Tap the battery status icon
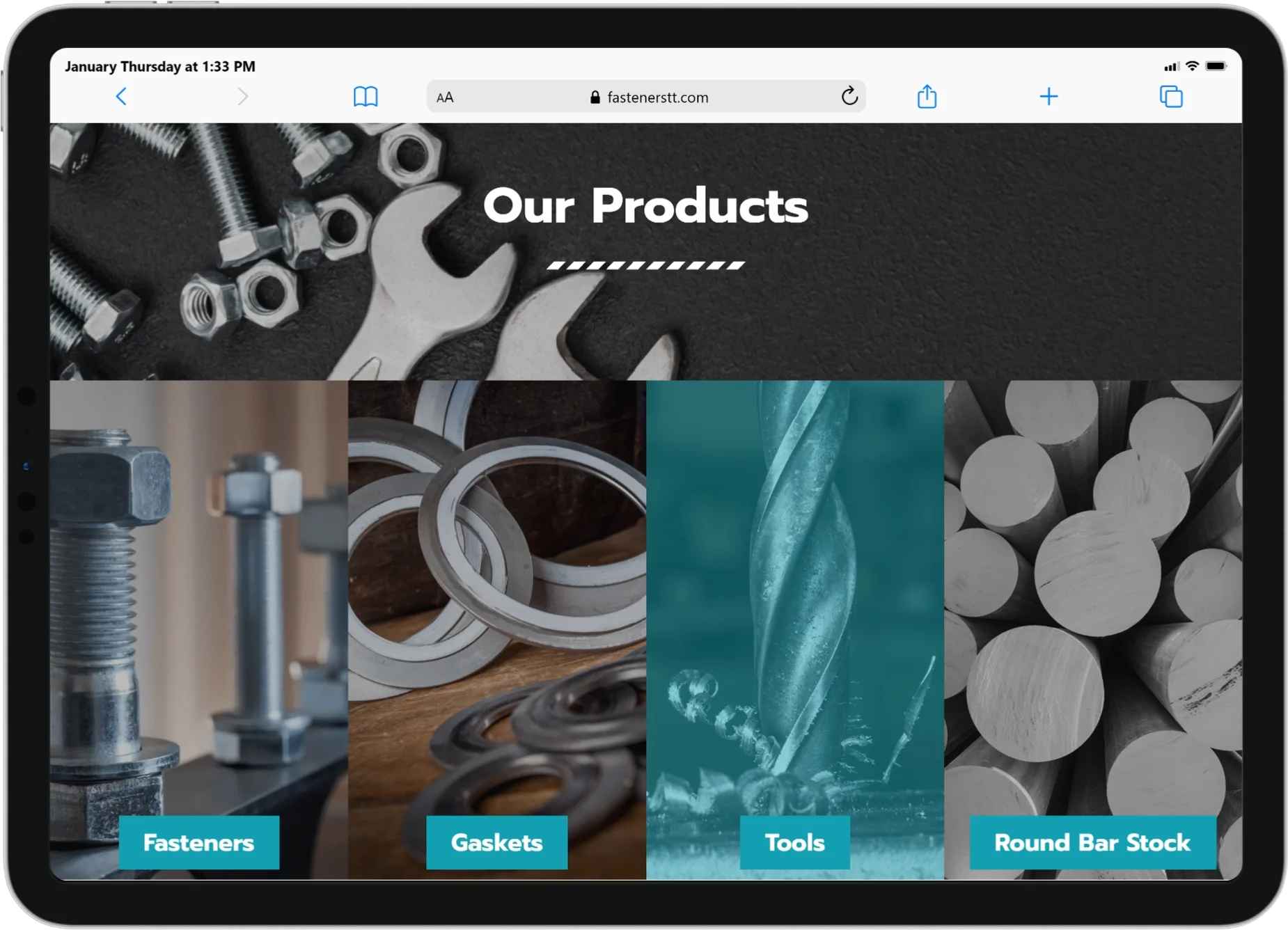Image resolution: width=1288 pixels, height=930 pixels. (x=1216, y=66)
